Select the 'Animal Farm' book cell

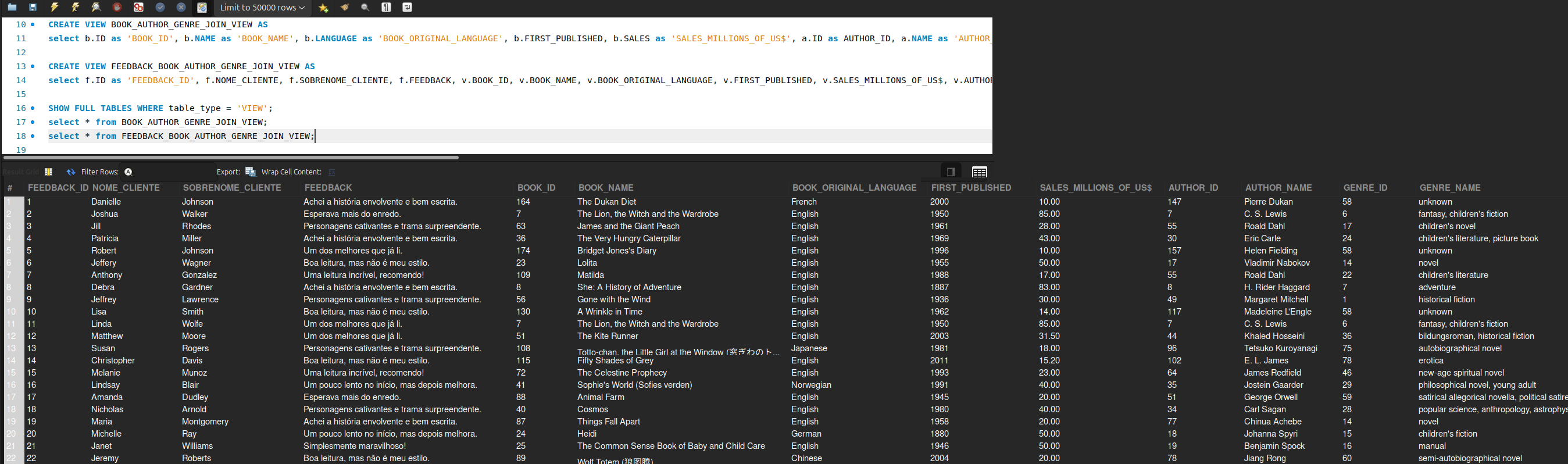[x=601, y=397]
